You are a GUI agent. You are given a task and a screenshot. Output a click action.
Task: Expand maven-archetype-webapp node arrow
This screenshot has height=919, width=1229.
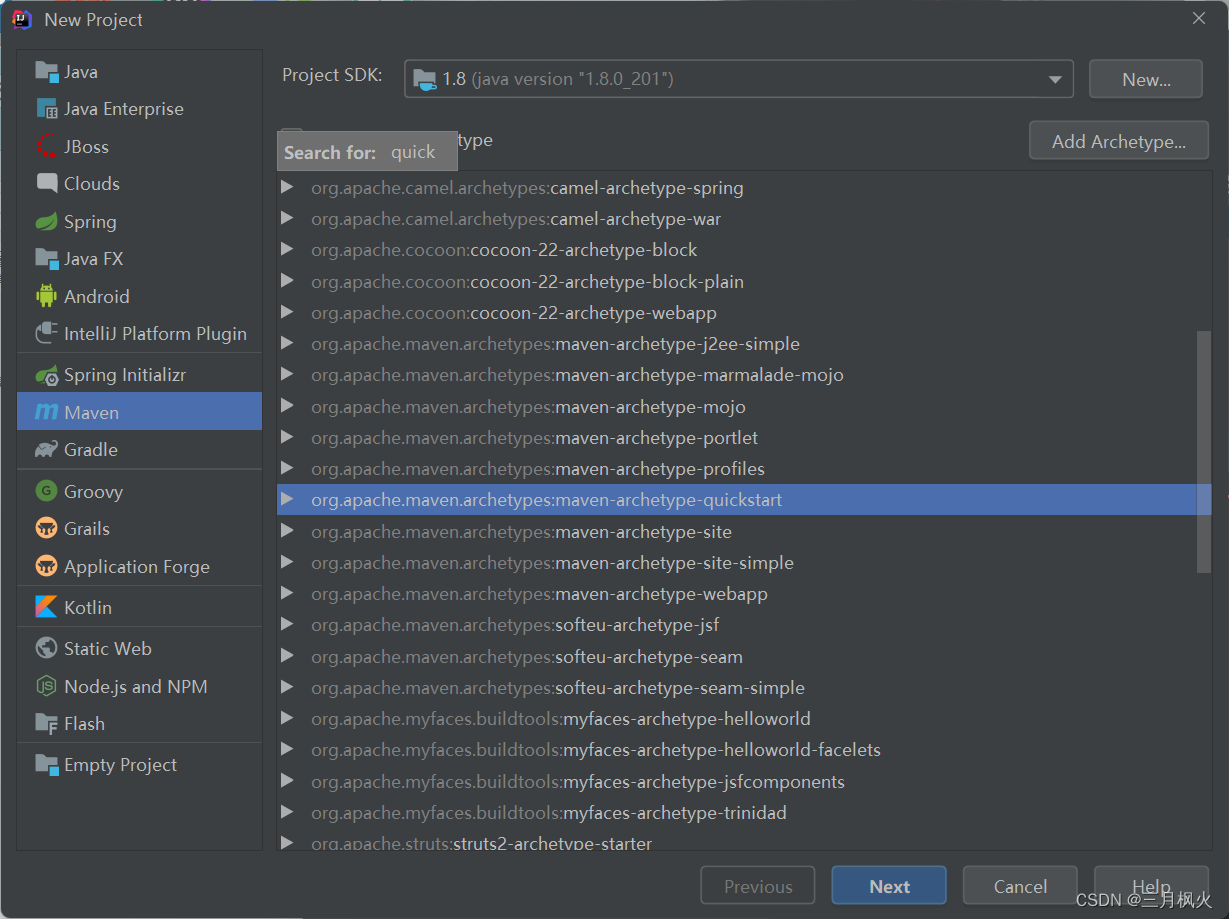tap(288, 593)
